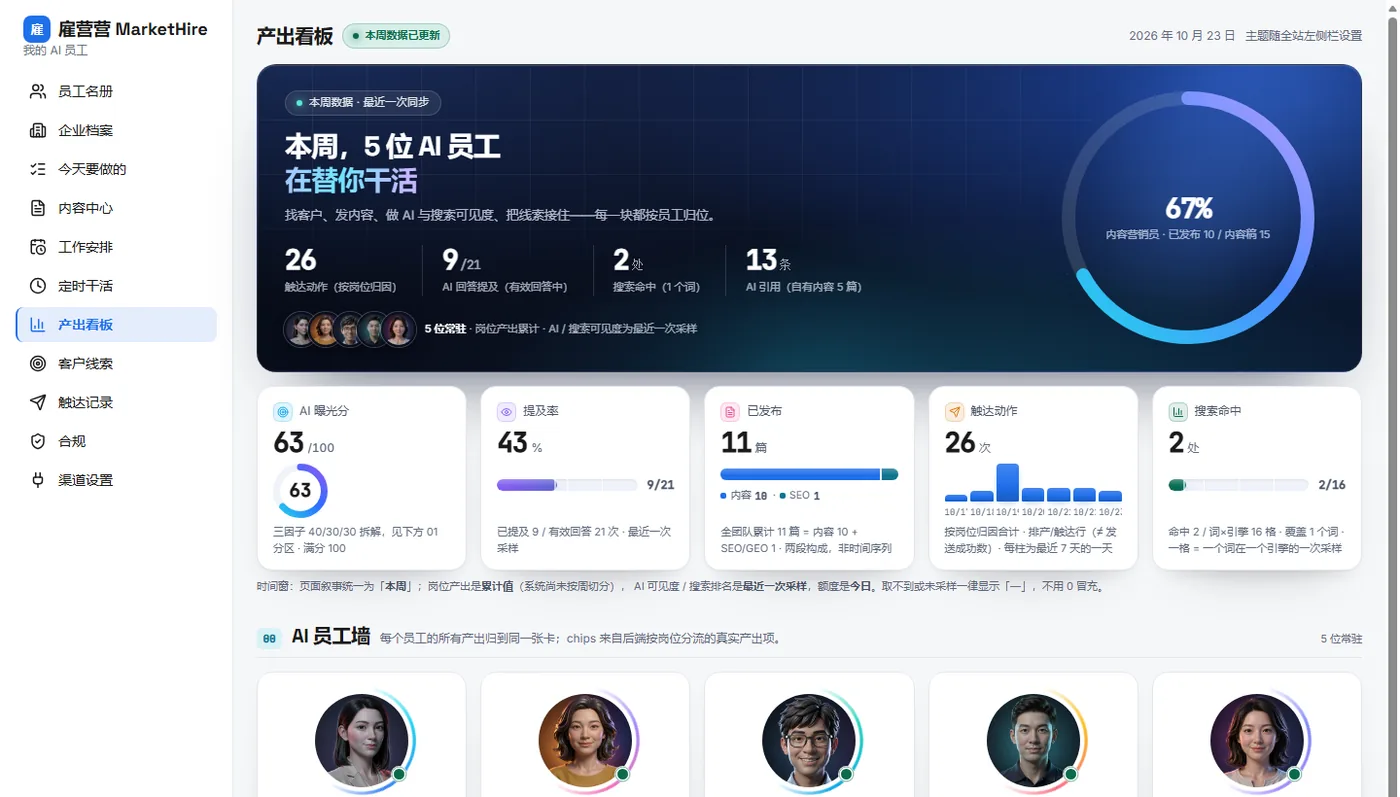
Task: Click the 在替你干活 headline text
Action: pos(351,181)
